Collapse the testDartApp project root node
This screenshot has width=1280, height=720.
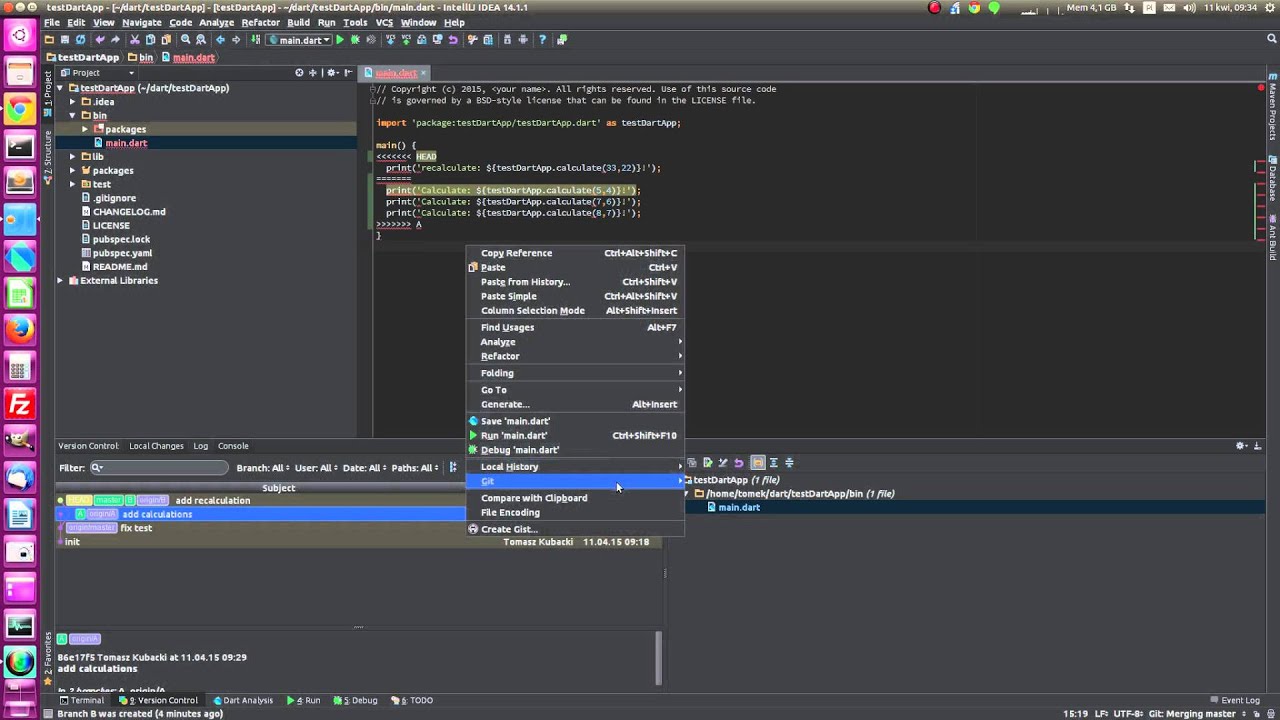click(x=60, y=88)
